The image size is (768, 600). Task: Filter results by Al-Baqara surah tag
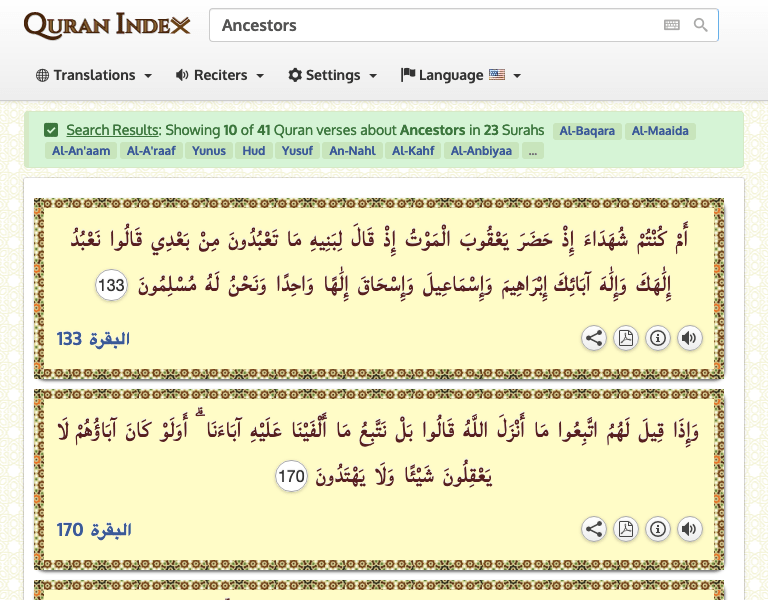[x=586, y=131]
